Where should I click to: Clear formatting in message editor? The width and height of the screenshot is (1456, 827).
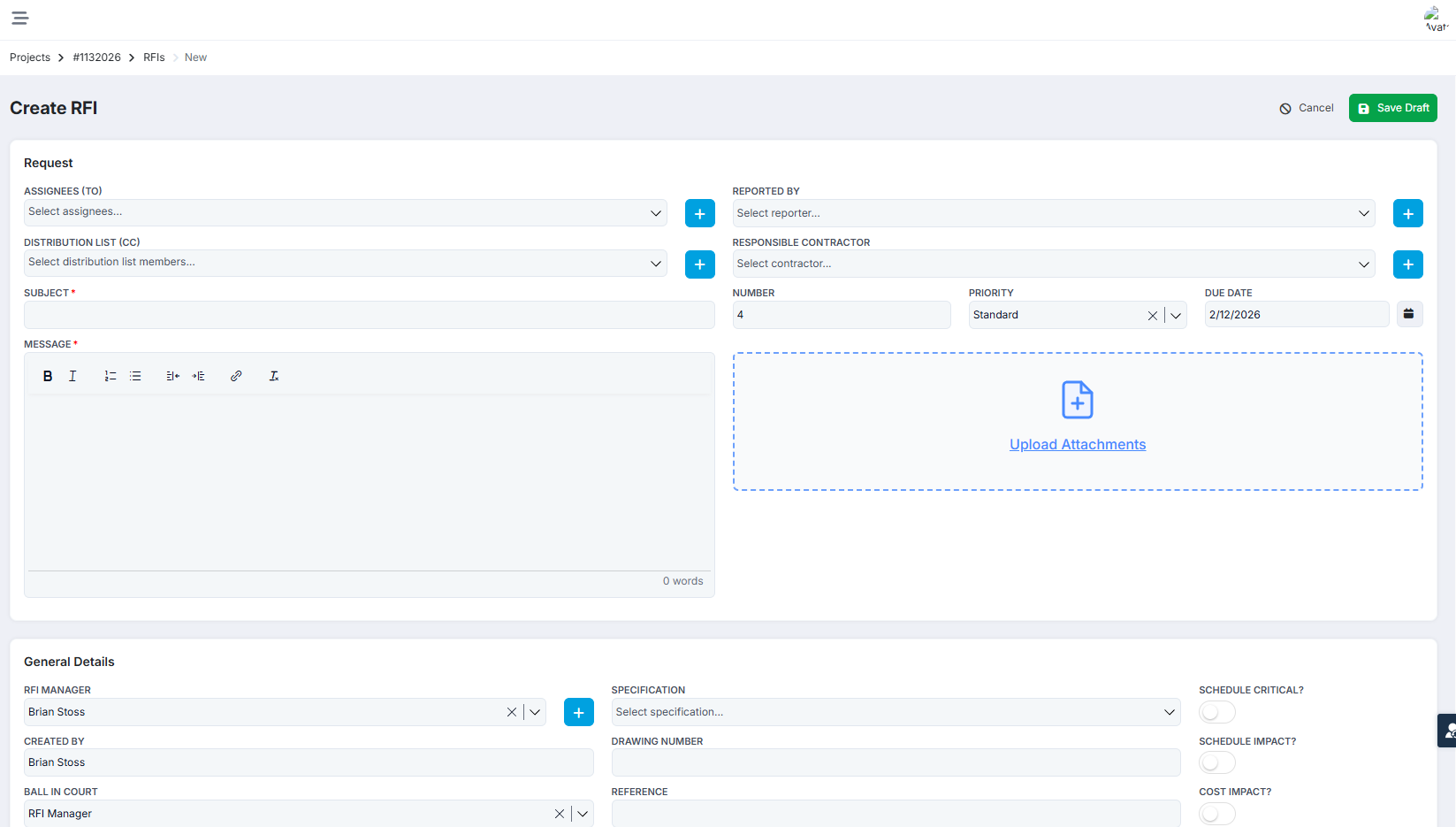[x=274, y=376]
